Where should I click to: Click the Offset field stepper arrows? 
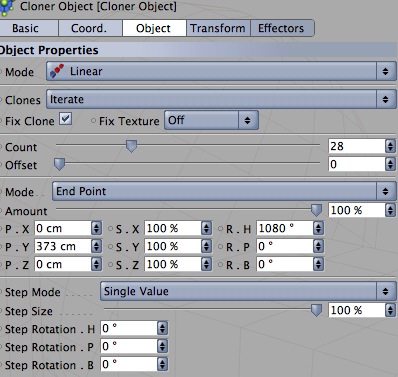pos(390,164)
